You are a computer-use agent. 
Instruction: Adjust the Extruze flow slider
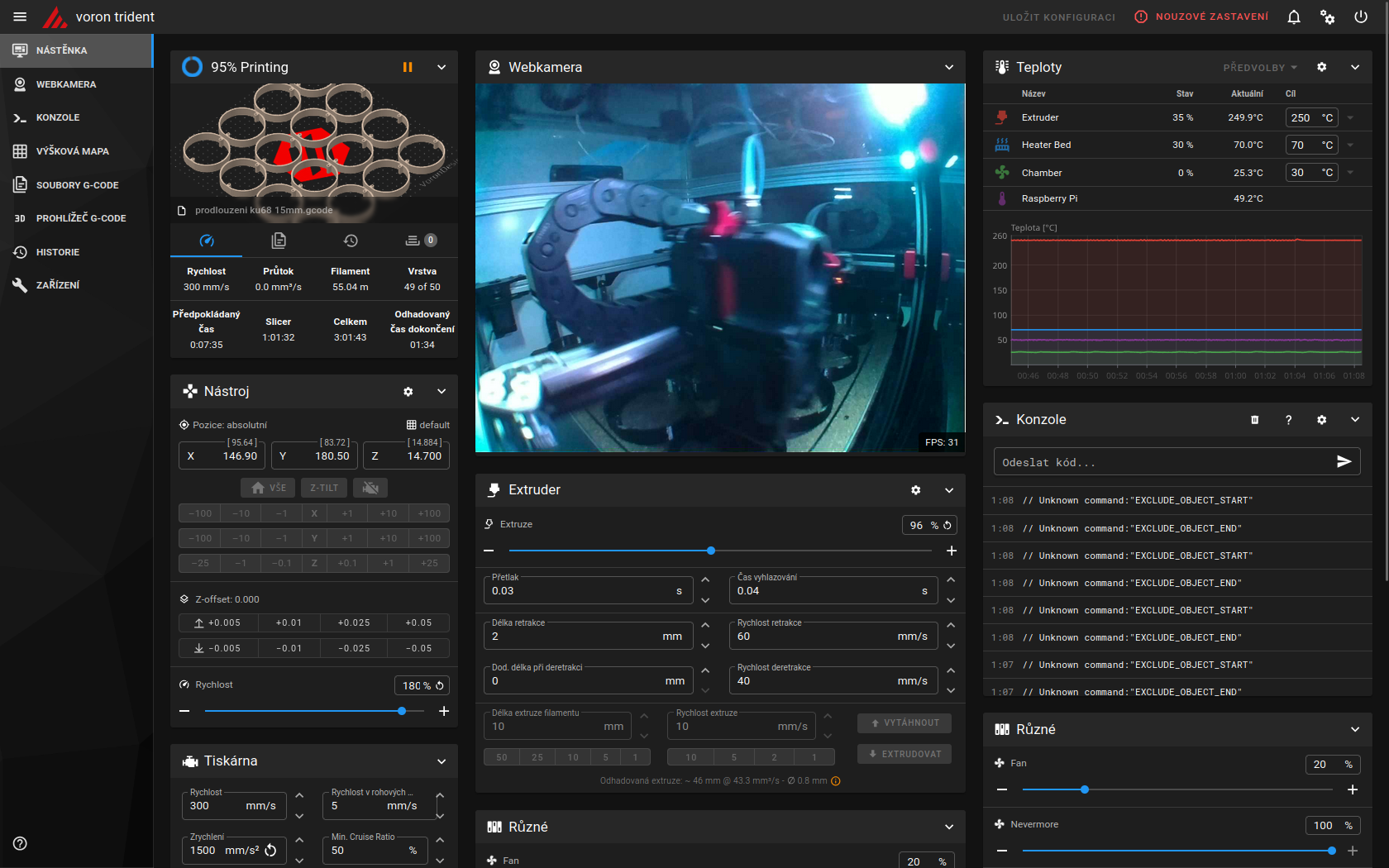711,551
